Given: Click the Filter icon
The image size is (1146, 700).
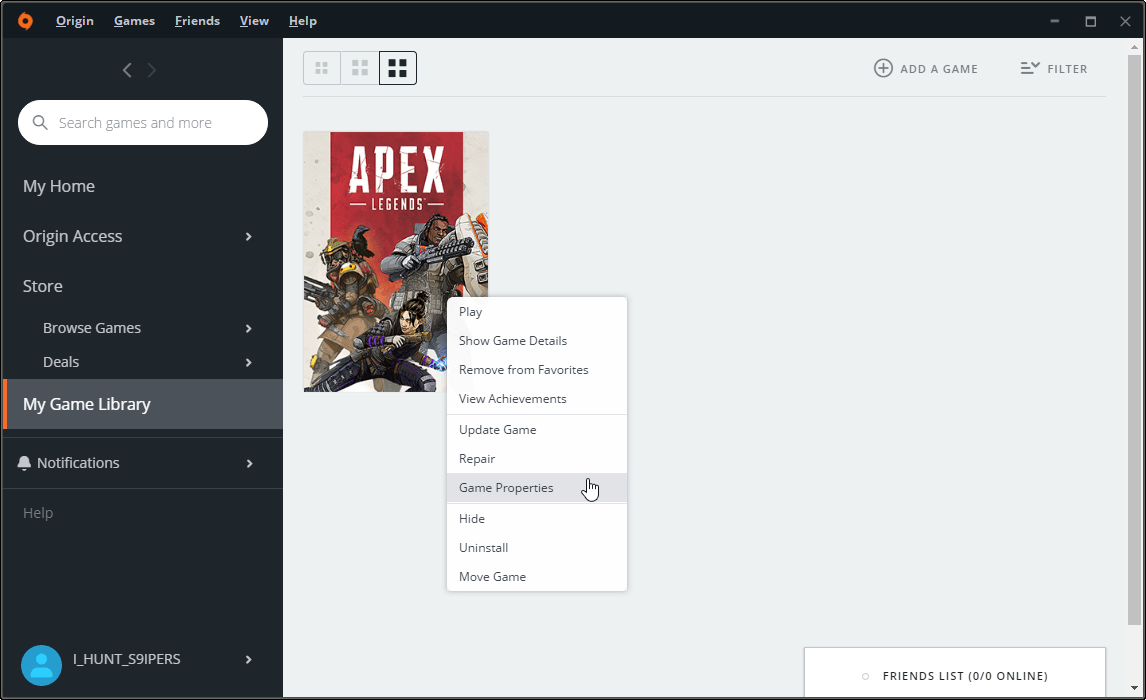Looking at the screenshot, I should pos(1031,68).
